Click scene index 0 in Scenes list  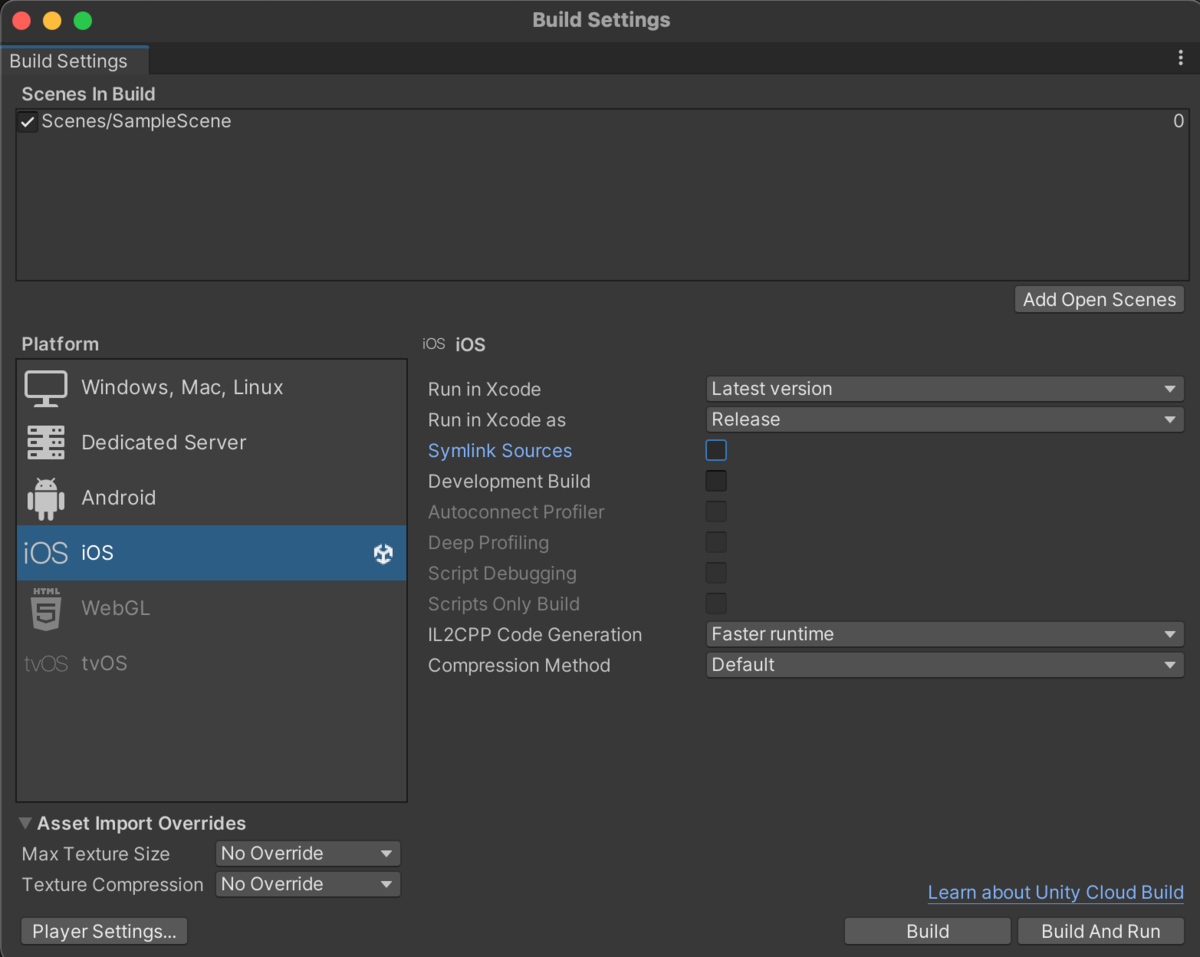[x=1179, y=122]
